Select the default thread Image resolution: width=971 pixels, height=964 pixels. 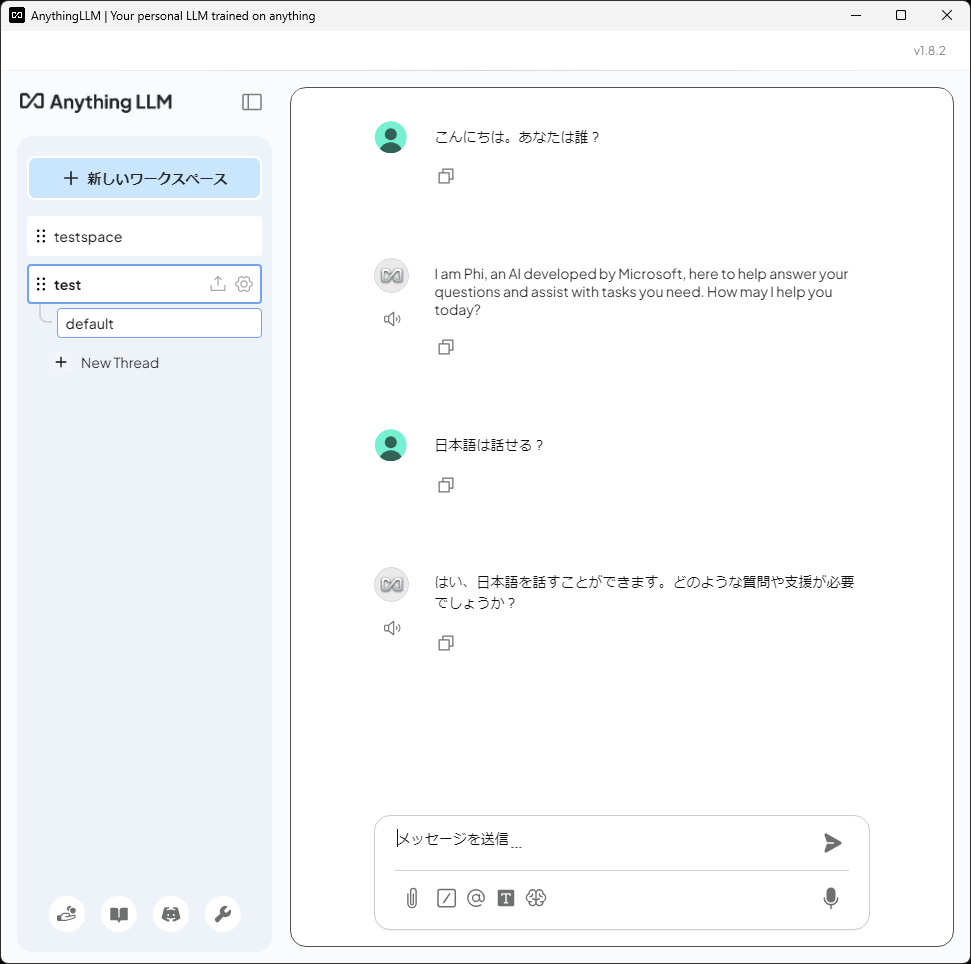(159, 322)
